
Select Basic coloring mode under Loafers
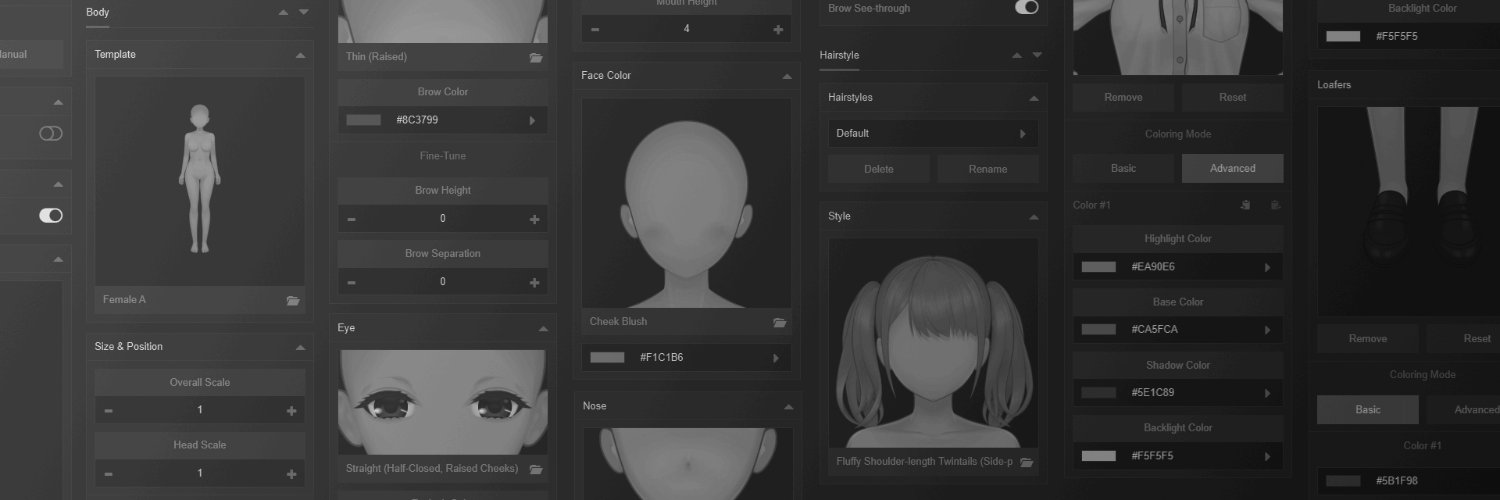[1367, 410]
